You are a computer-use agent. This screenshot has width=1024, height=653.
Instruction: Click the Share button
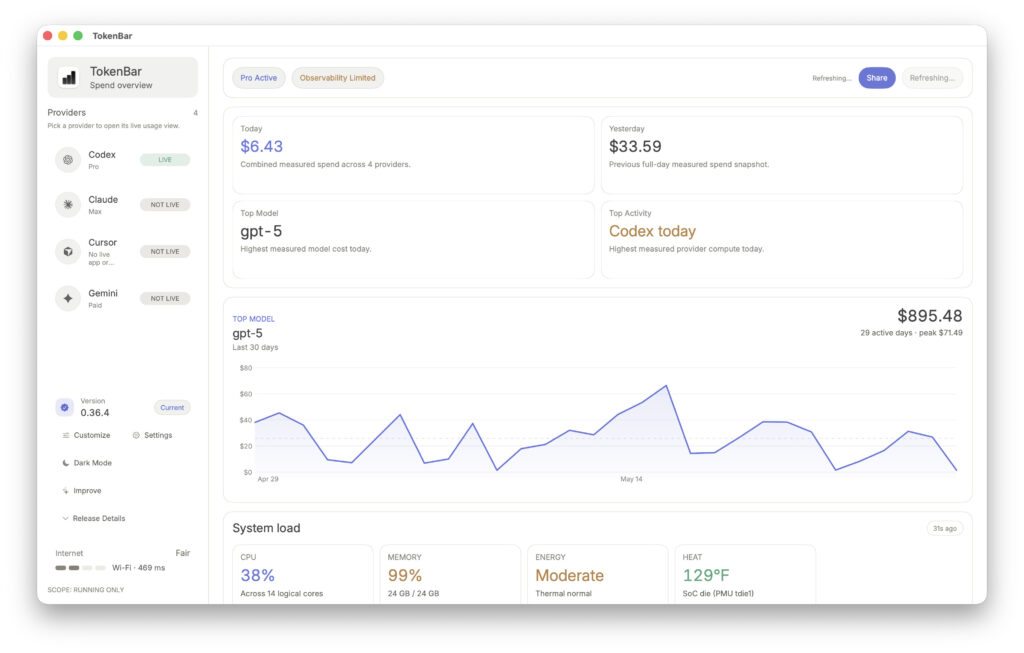[x=876, y=78]
